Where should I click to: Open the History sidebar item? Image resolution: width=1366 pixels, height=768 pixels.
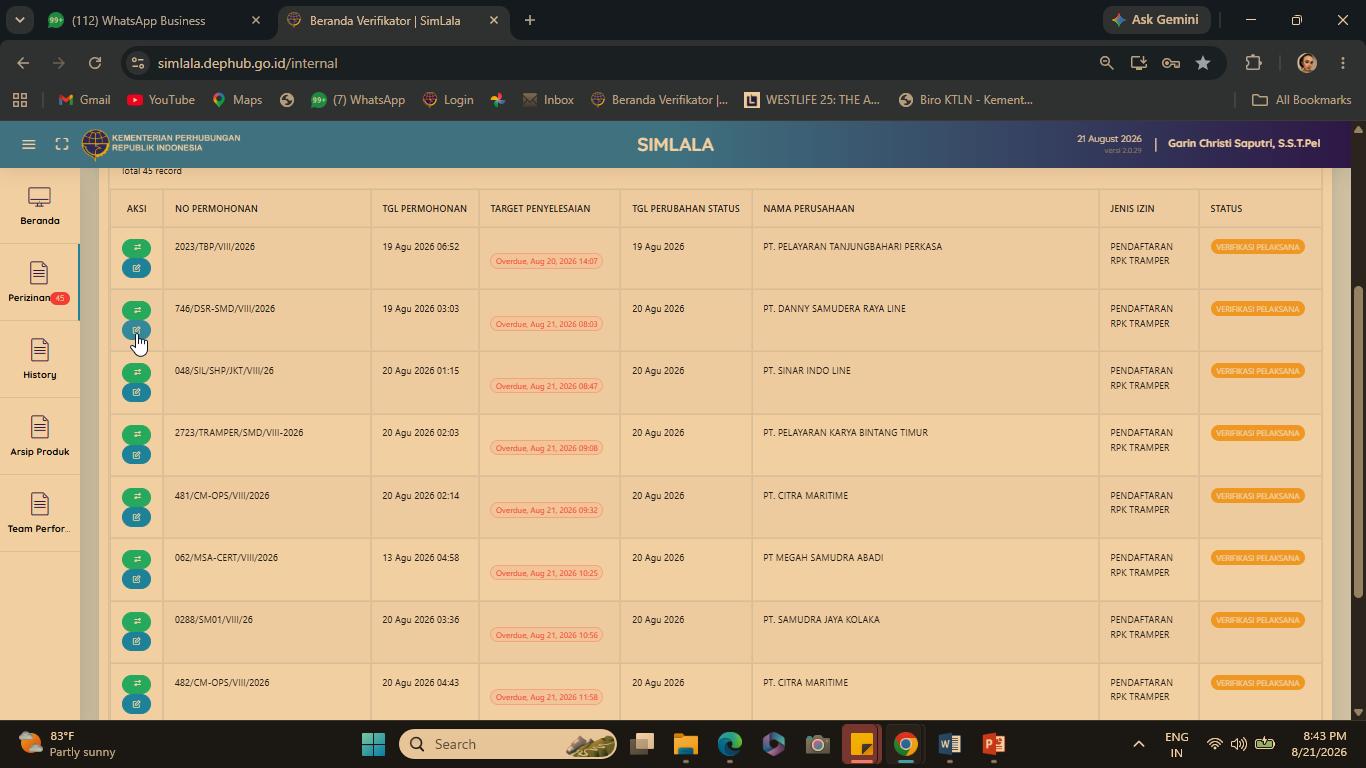coord(40,360)
